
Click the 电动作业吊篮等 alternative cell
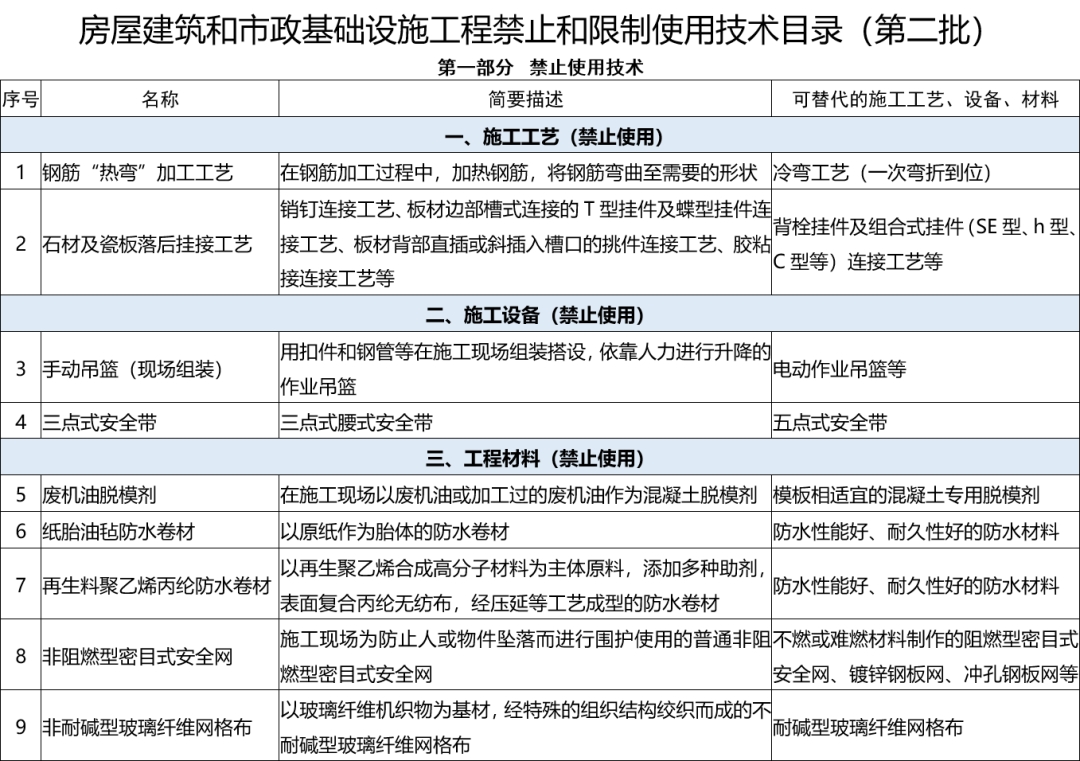pos(839,369)
